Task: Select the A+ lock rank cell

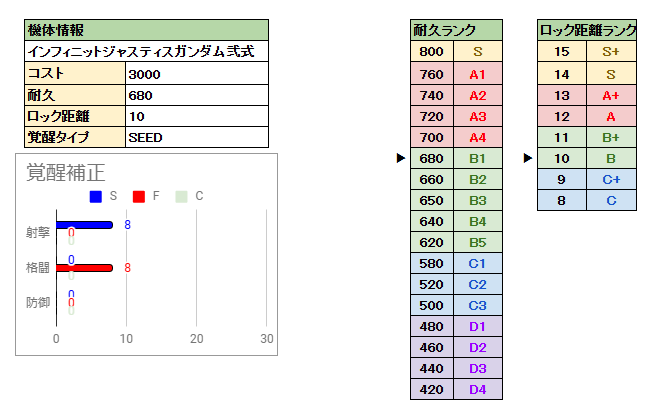Action: [611, 95]
